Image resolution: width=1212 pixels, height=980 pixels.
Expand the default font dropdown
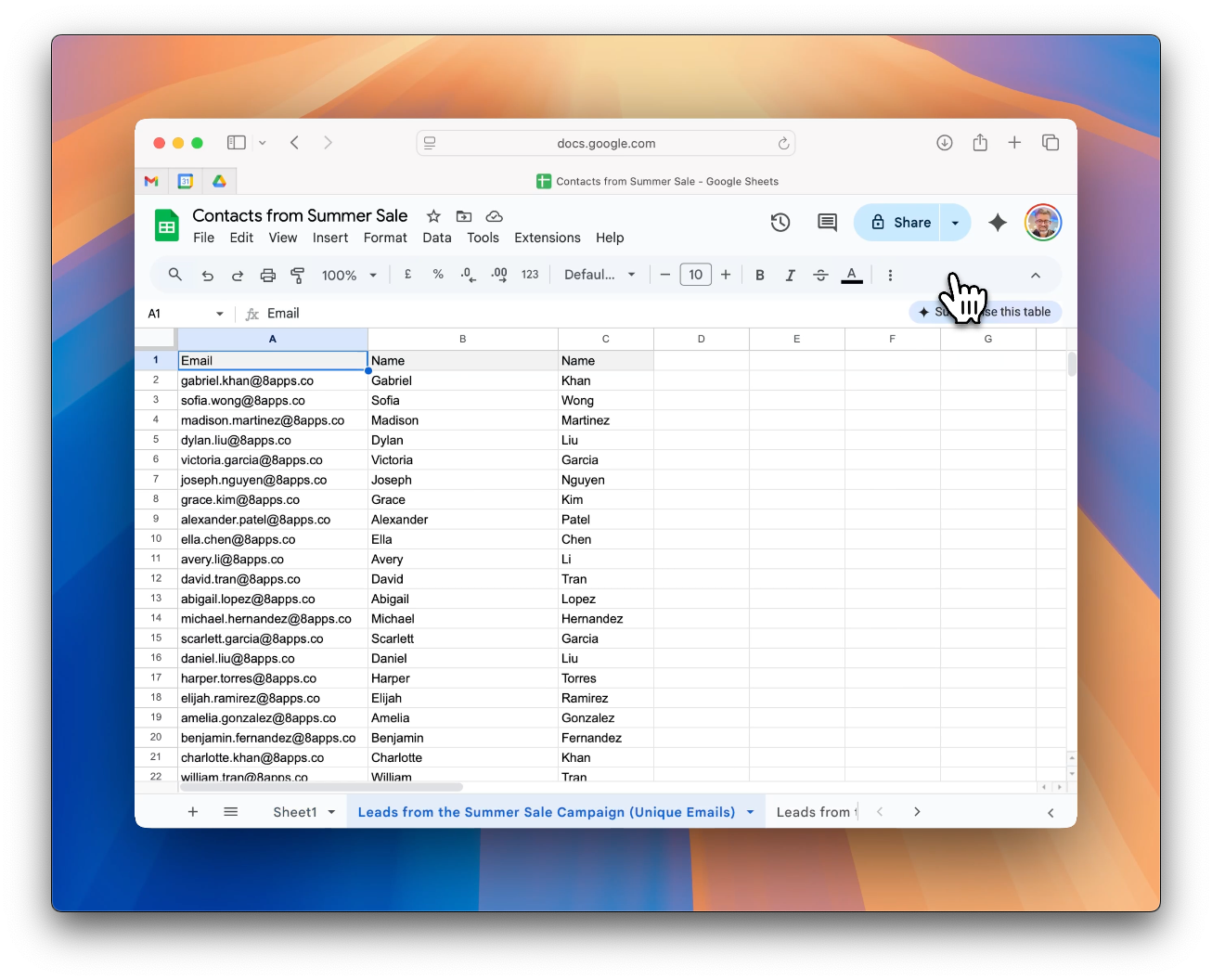[x=600, y=275]
